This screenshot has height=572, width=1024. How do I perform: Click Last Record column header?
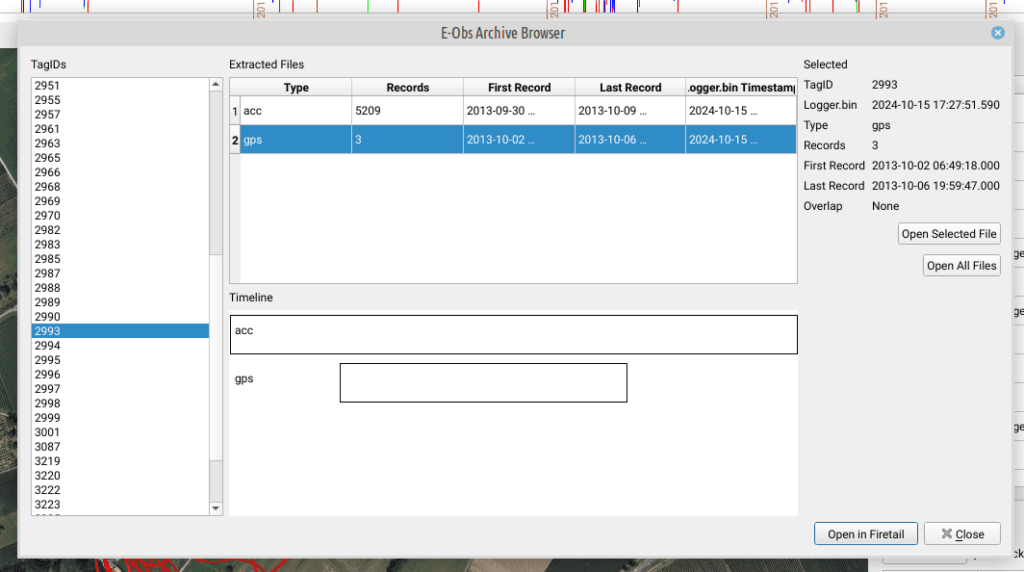[x=630, y=87]
